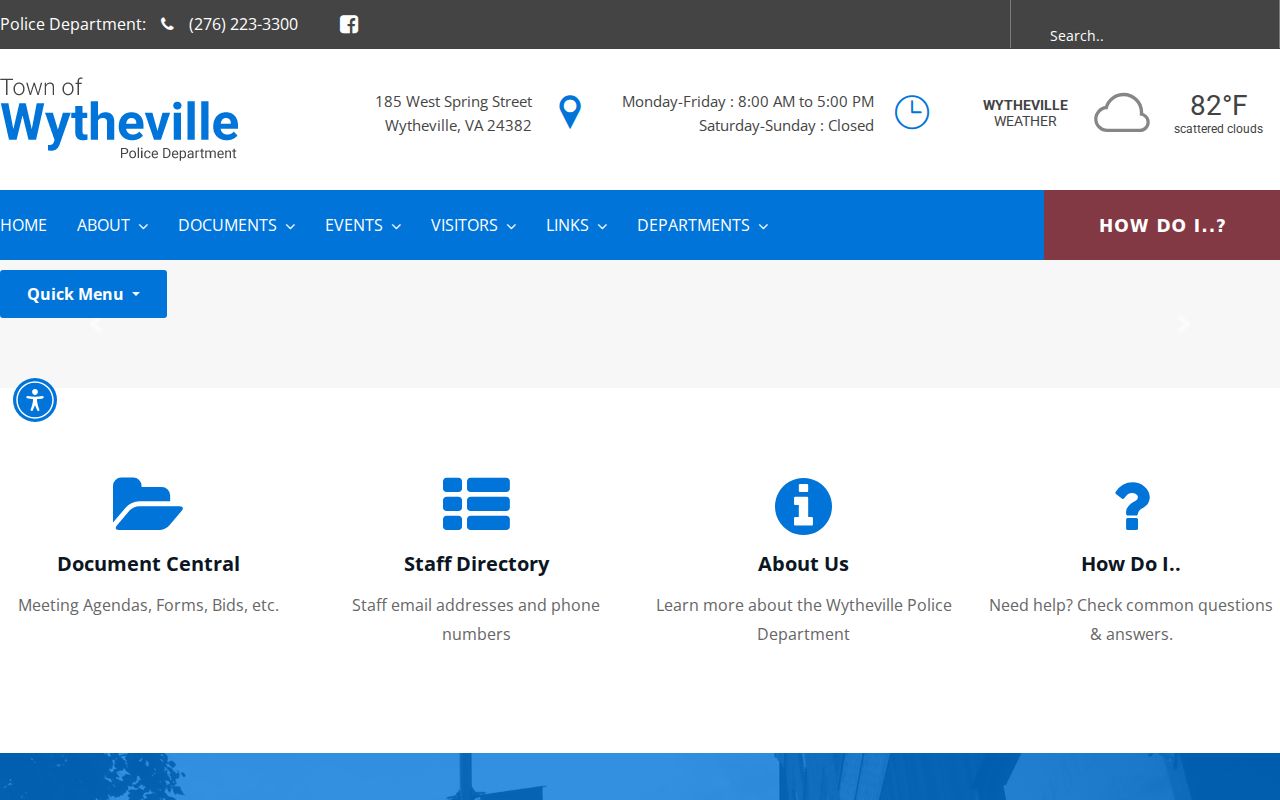Expand the Visitors menu
This screenshot has height=800, width=1280.
pyautogui.click(x=473, y=225)
